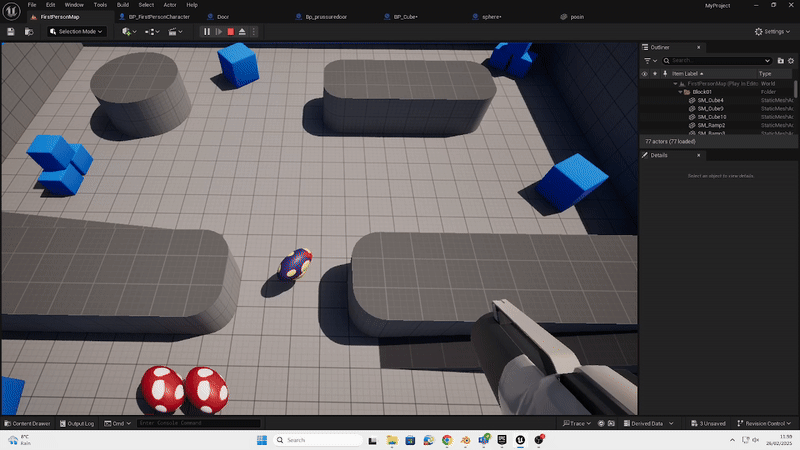The image size is (800, 450).
Task: Open the Edit menu
Action: click(51, 5)
